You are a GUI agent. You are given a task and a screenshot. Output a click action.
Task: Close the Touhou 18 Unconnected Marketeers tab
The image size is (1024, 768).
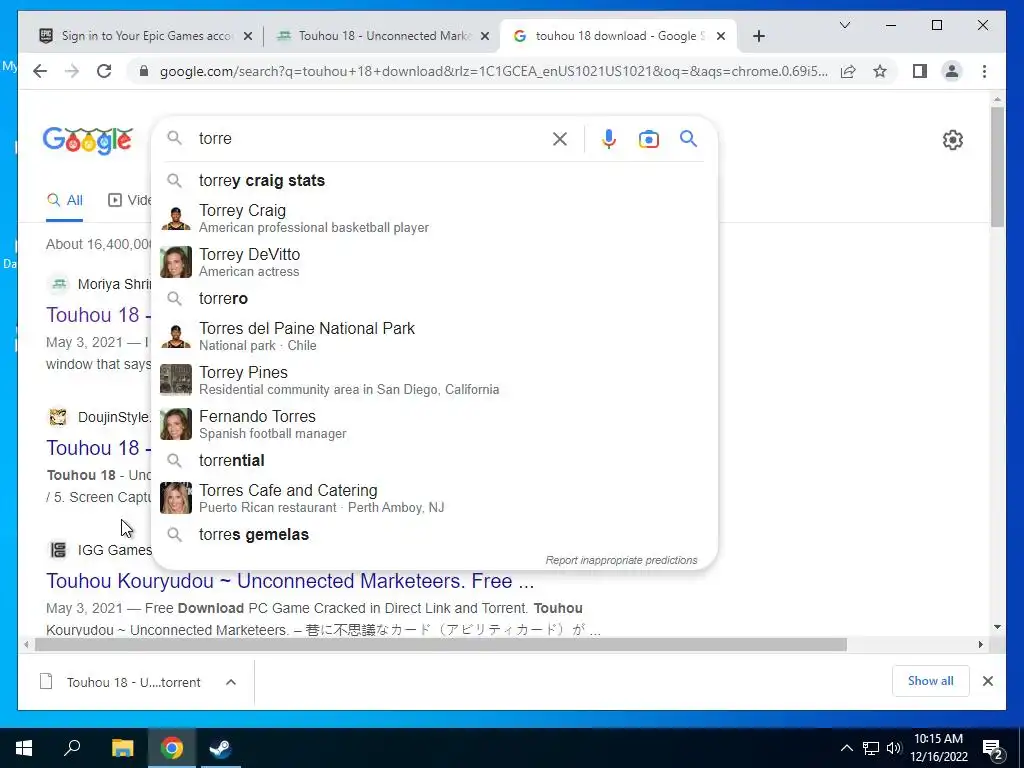coord(485,36)
